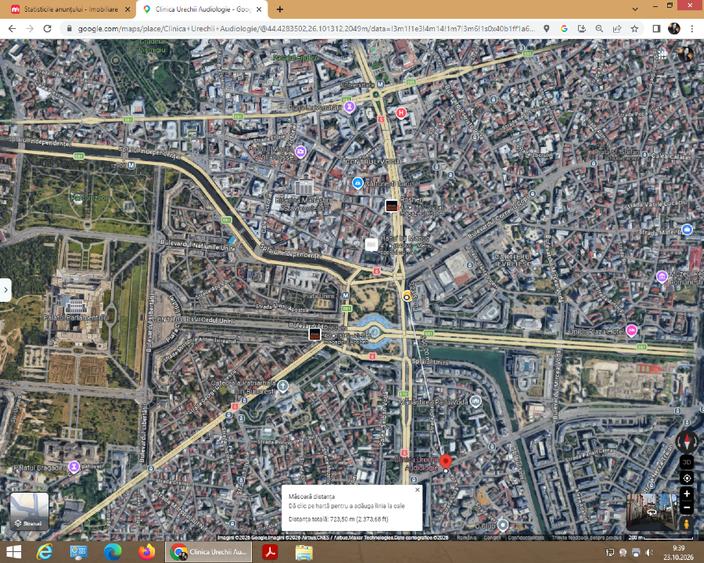Viewport: 704px width, 563px height.
Task: Zoom out of the map
Action: coord(686,507)
